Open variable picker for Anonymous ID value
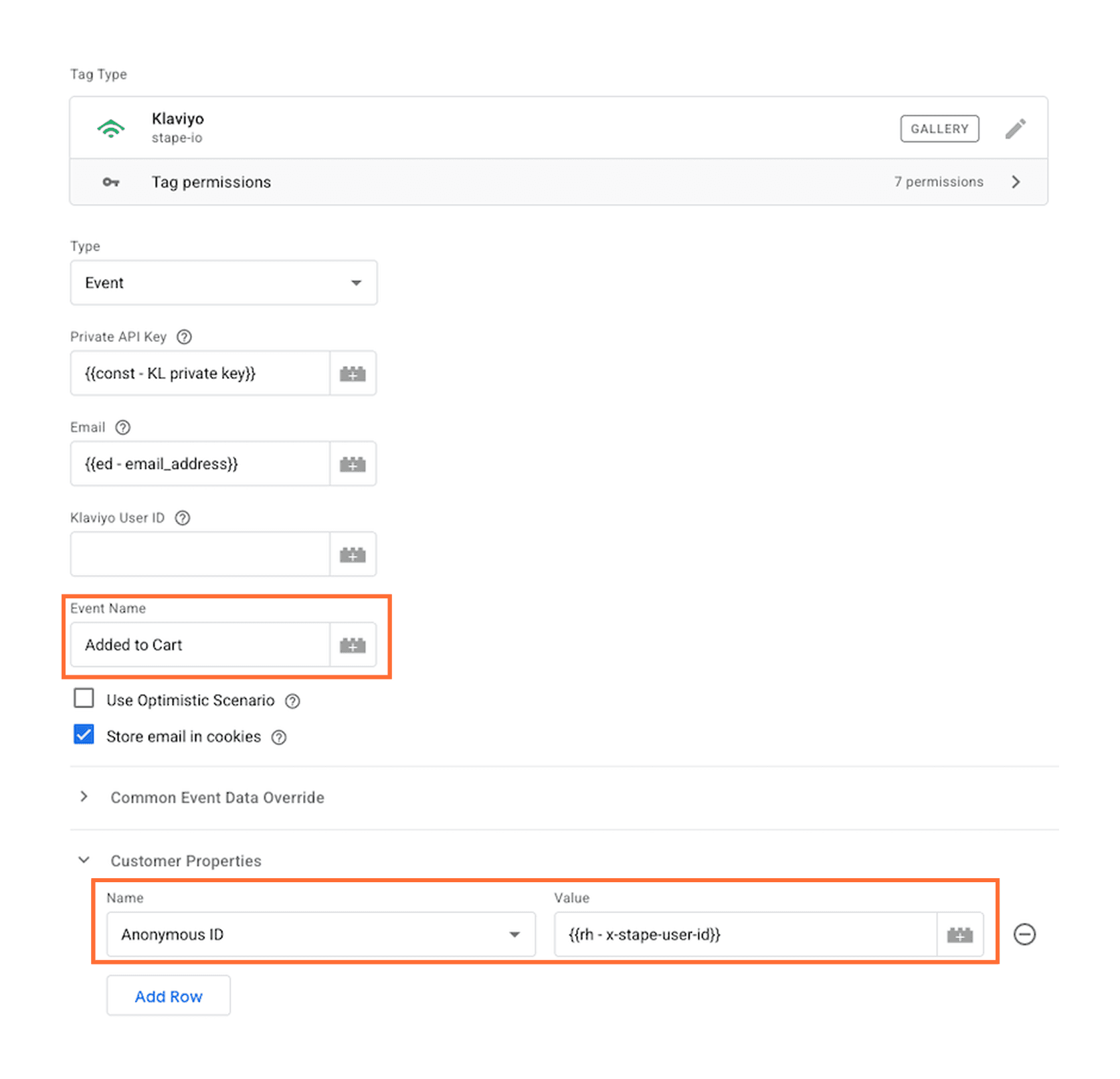 coord(960,934)
